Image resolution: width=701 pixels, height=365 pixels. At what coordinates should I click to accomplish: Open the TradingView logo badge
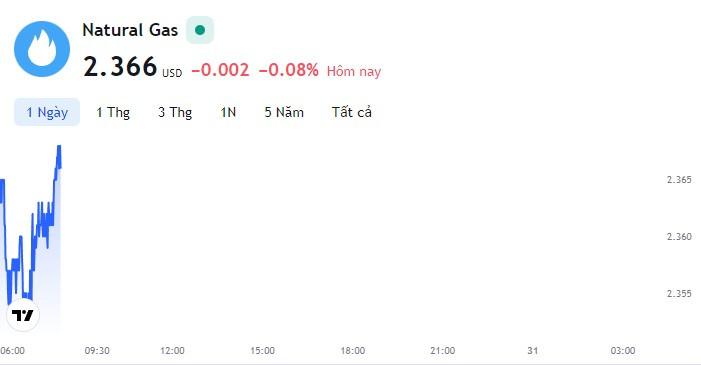[23, 315]
